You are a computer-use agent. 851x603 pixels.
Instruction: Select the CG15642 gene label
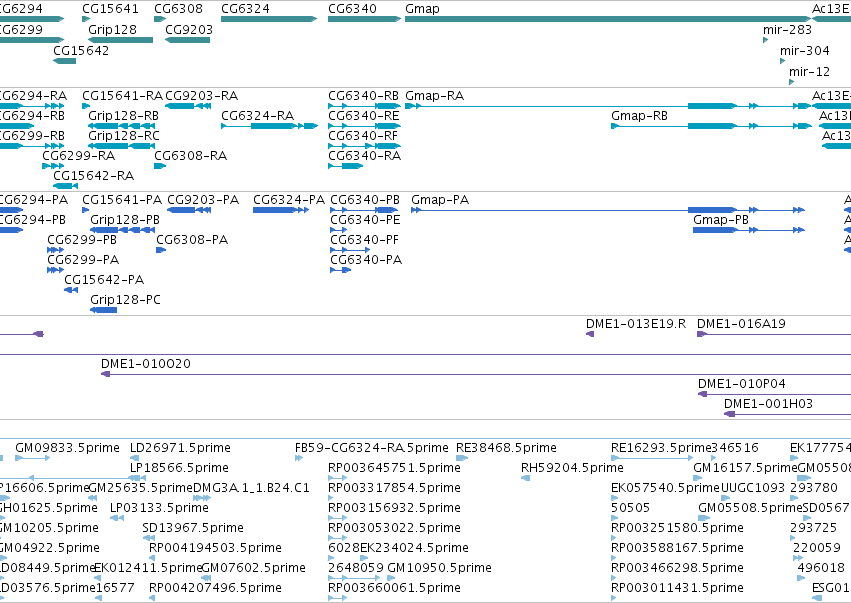(81, 50)
